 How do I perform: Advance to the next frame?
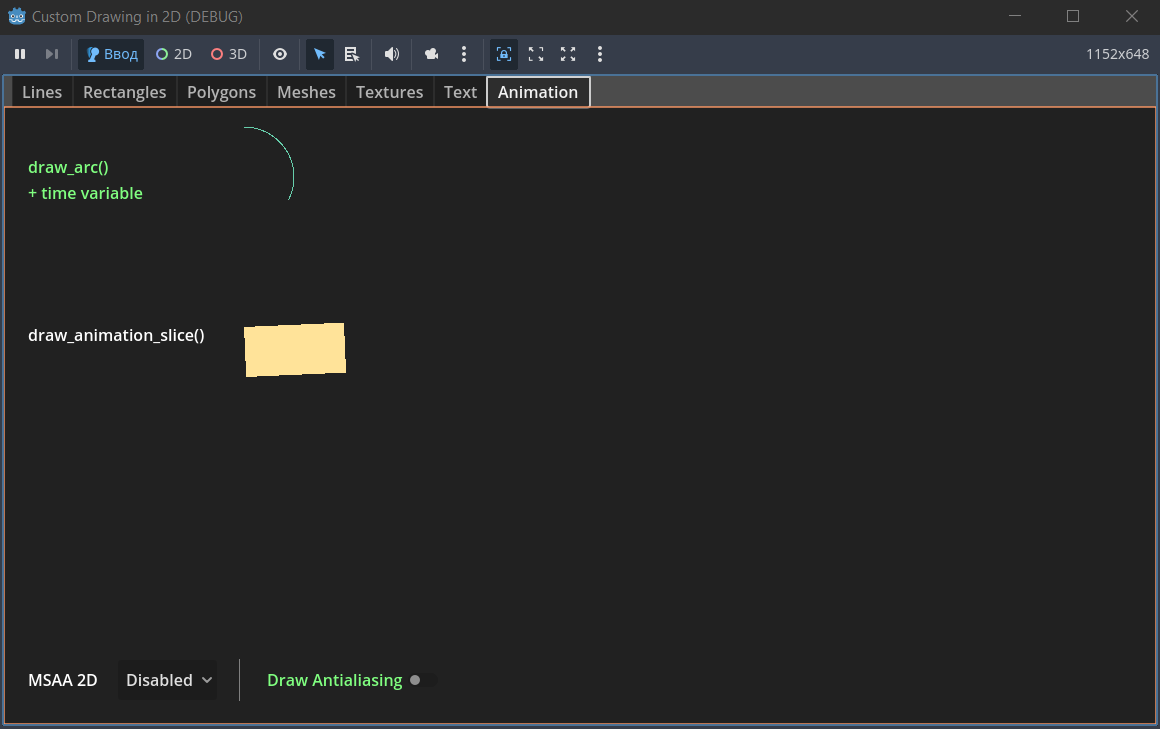click(51, 54)
